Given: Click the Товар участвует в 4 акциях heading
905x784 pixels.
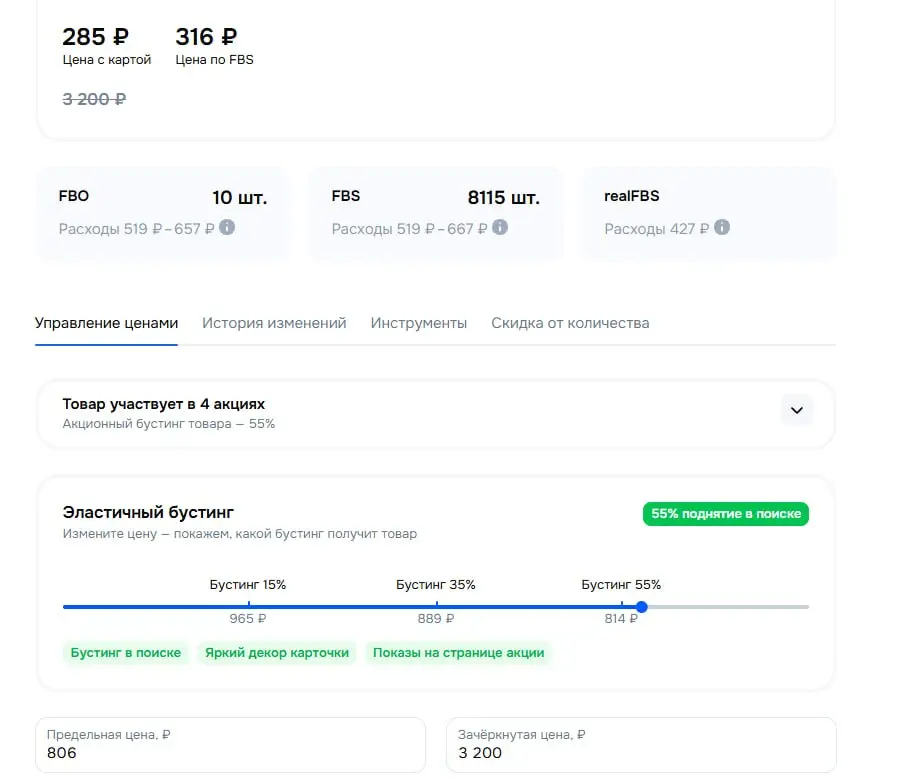Looking at the screenshot, I should [x=163, y=404].
